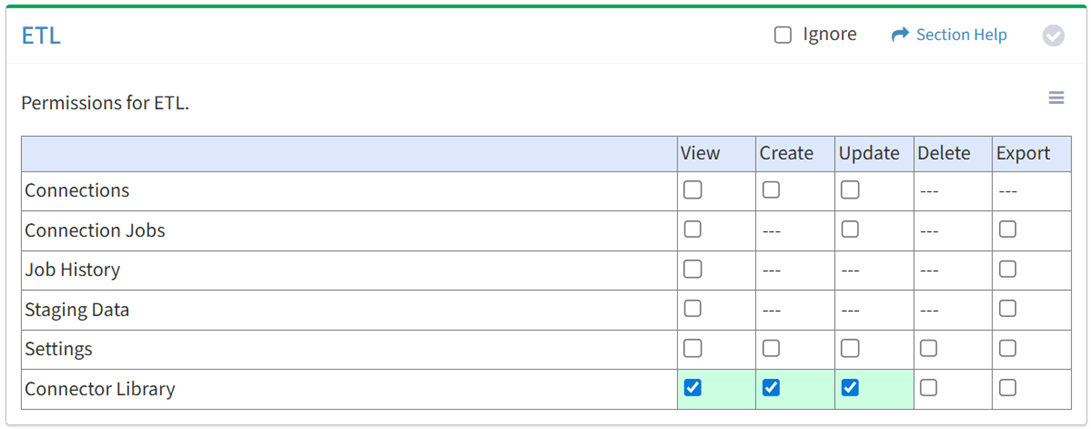Enable Export for Connection Jobs
The image size is (1091, 429).
pos(1007,230)
